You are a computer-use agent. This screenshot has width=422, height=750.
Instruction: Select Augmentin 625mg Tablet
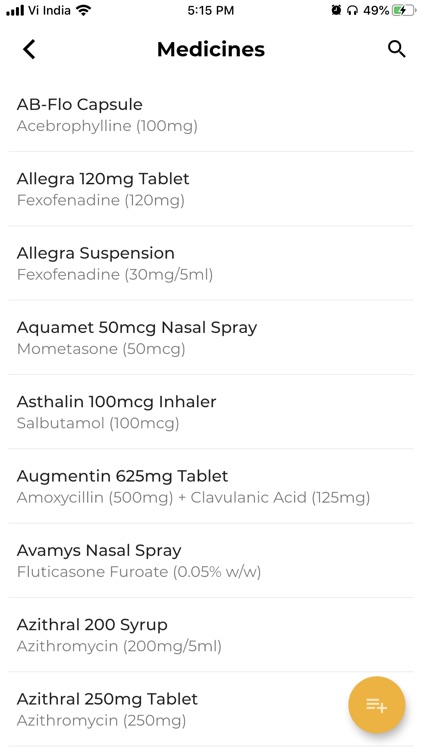[x=211, y=486]
